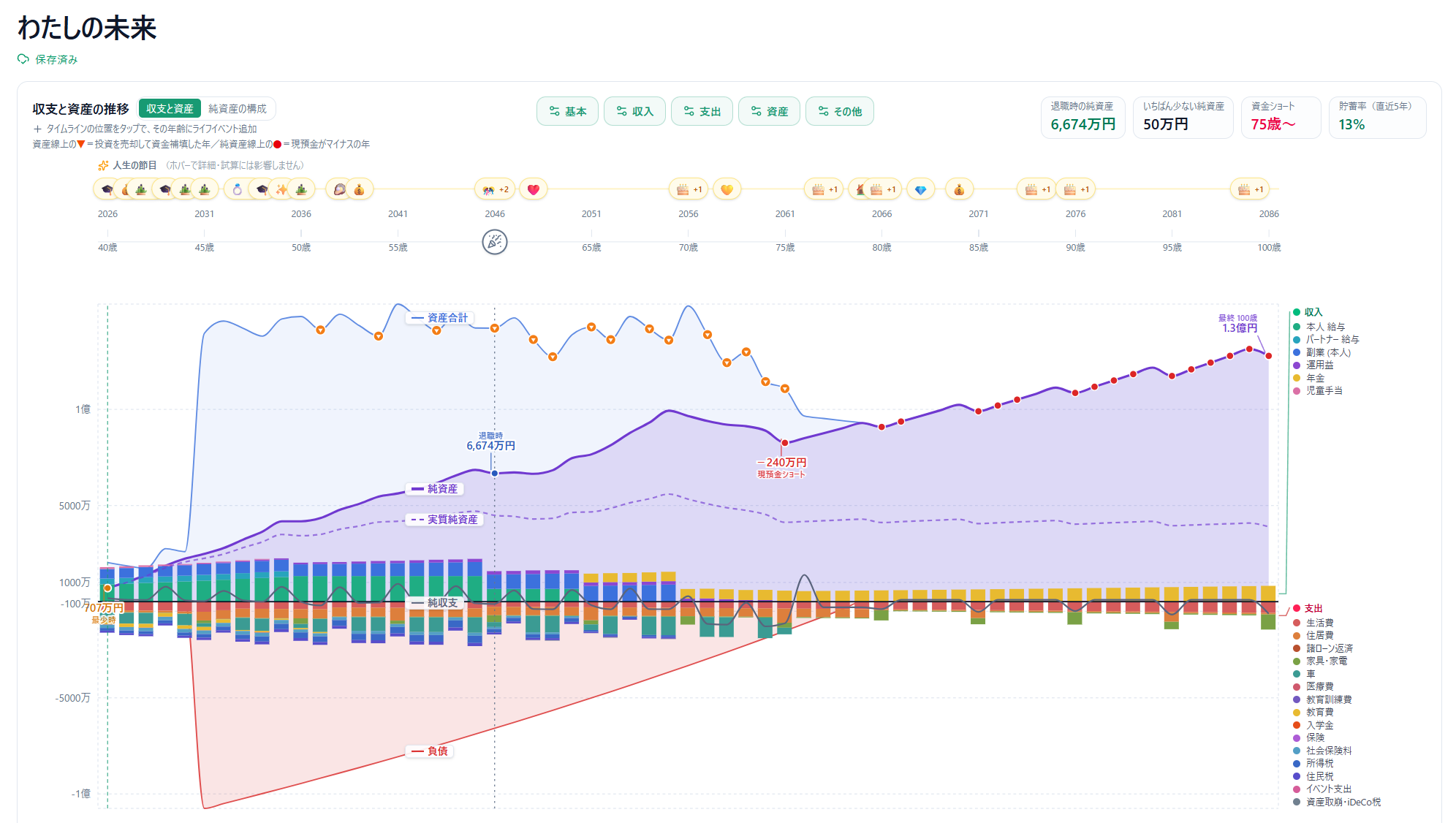This screenshot has width=1456, height=823.
Task: Open the 基本 settings panel
Action: pyautogui.click(x=568, y=111)
